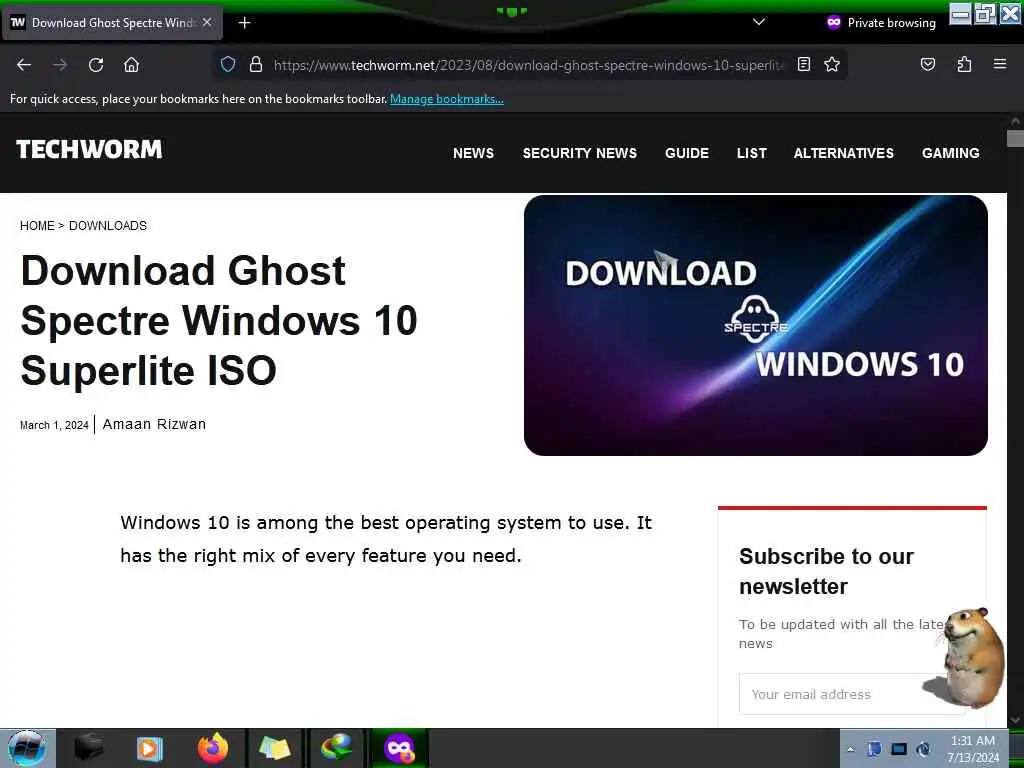Click the network monitor tray icon
This screenshot has height=768, width=1024.
tap(899, 749)
